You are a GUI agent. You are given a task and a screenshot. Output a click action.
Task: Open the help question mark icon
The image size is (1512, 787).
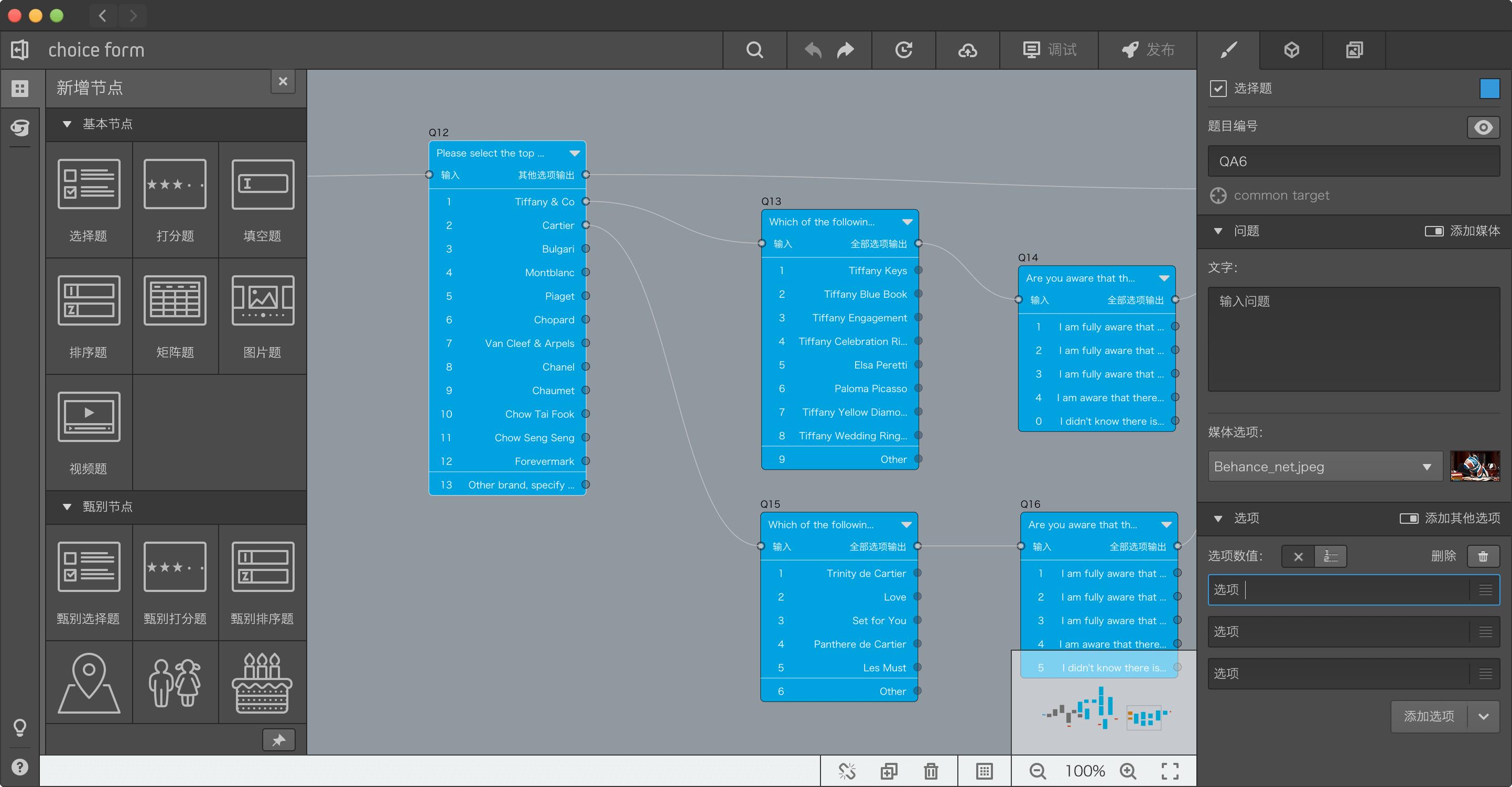click(x=20, y=767)
